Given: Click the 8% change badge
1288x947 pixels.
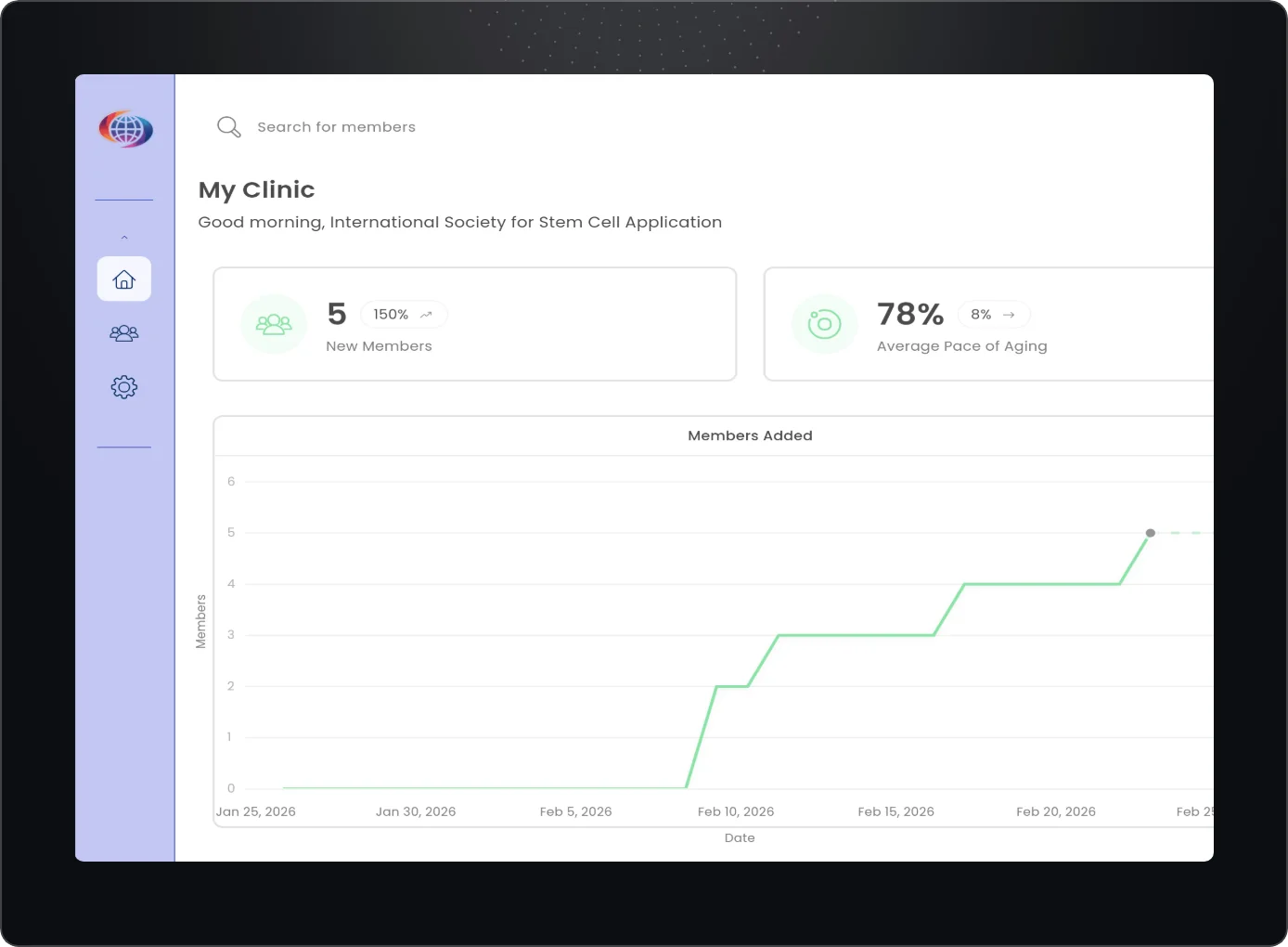Looking at the screenshot, I should [994, 315].
